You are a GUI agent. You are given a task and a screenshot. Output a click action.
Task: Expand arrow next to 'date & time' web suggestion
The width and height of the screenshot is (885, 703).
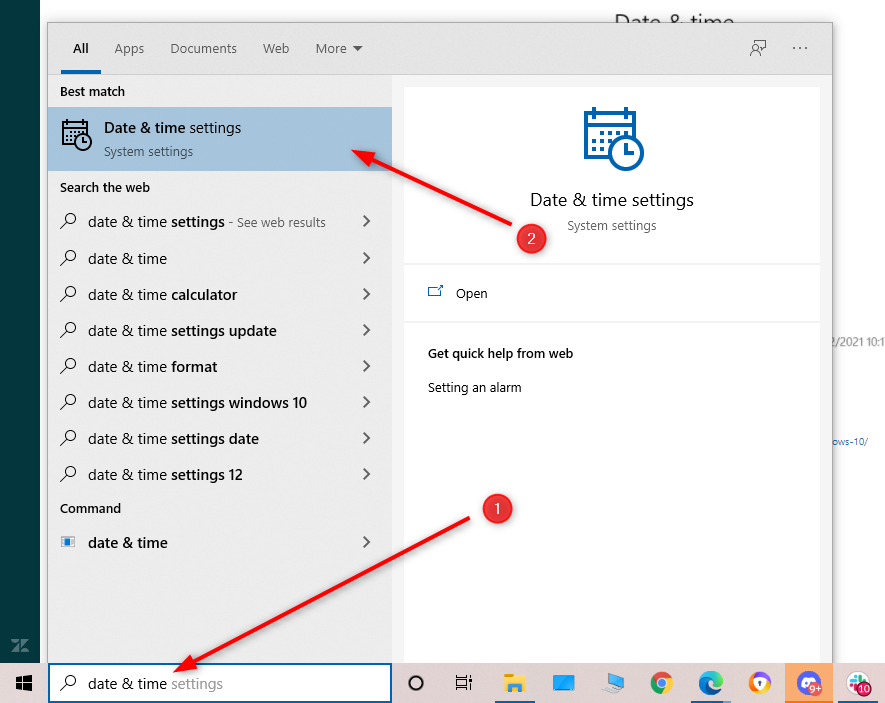coord(366,258)
